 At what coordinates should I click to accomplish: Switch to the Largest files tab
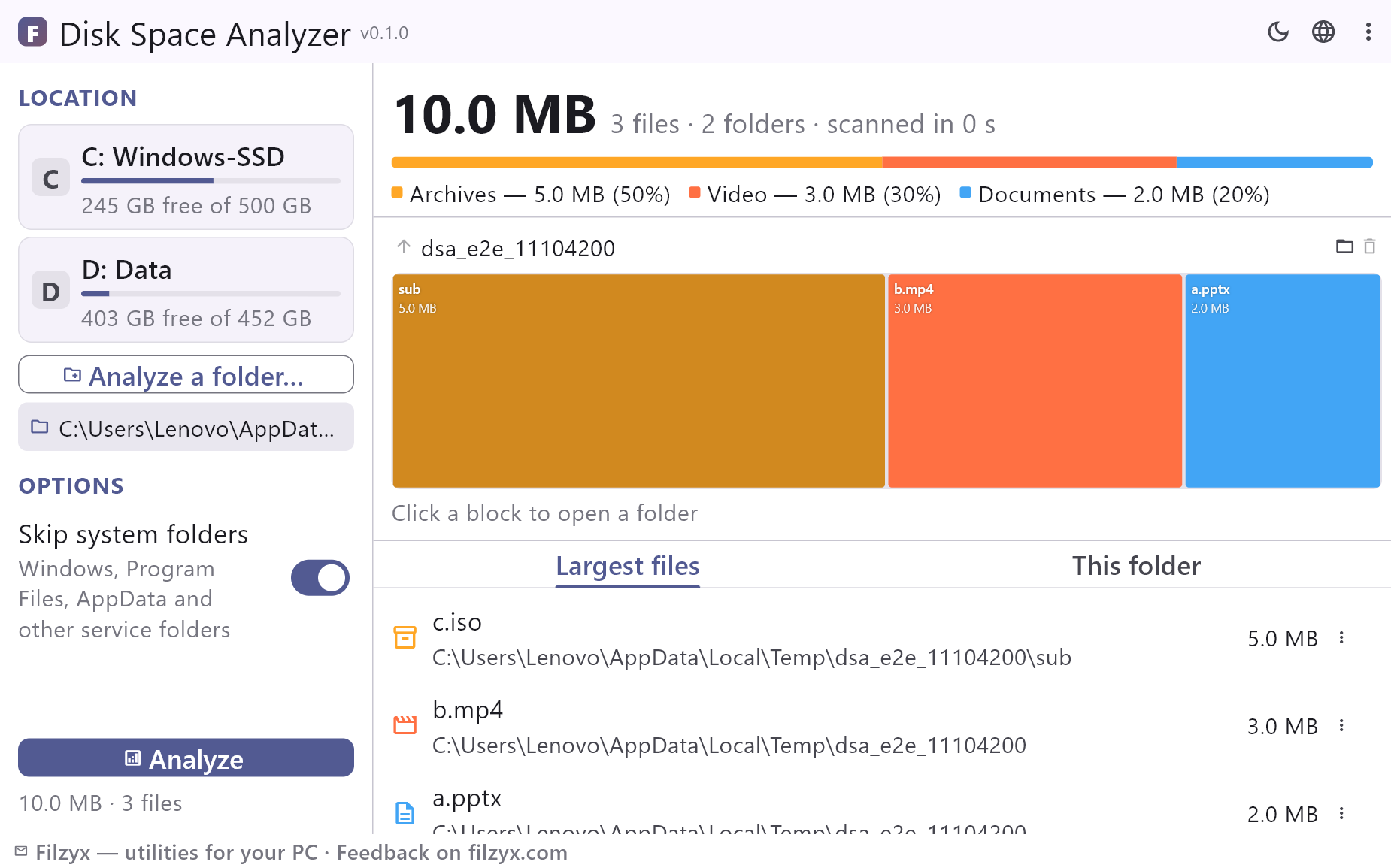[x=628, y=565]
